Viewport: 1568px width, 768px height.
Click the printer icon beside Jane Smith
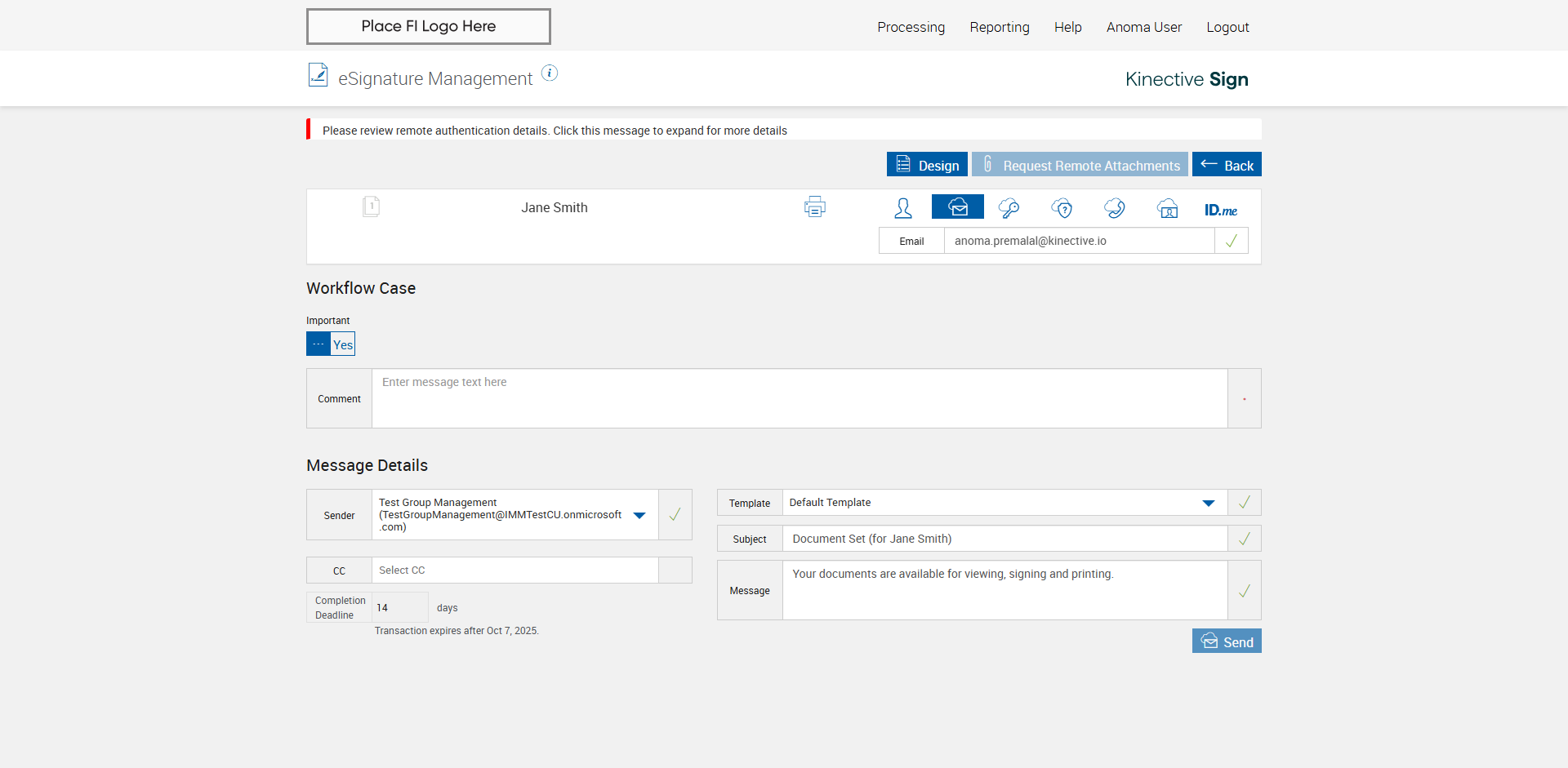[x=814, y=207]
